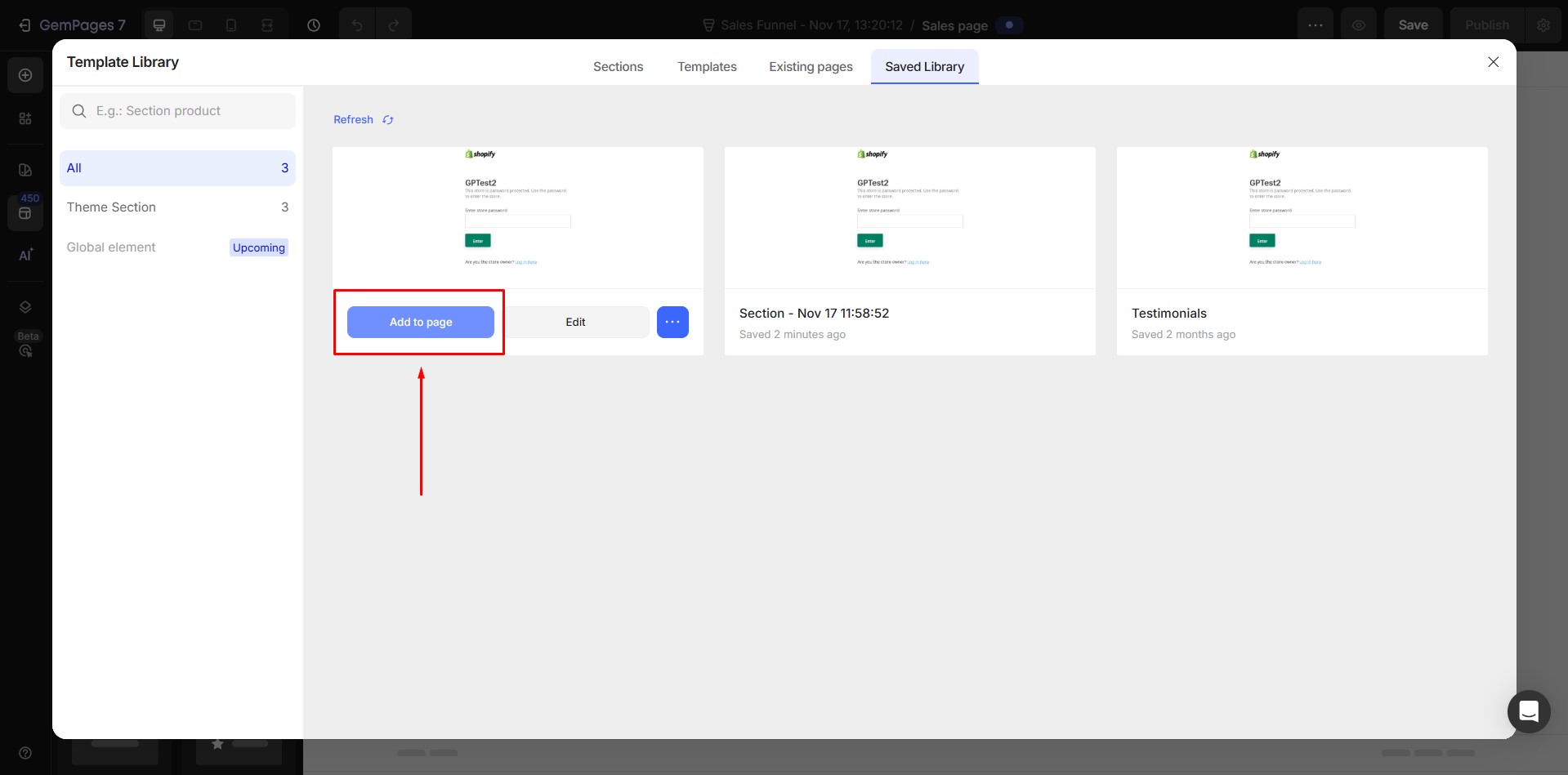Open the live chat support bubble
The height and width of the screenshot is (775, 1568).
[x=1528, y=711]
